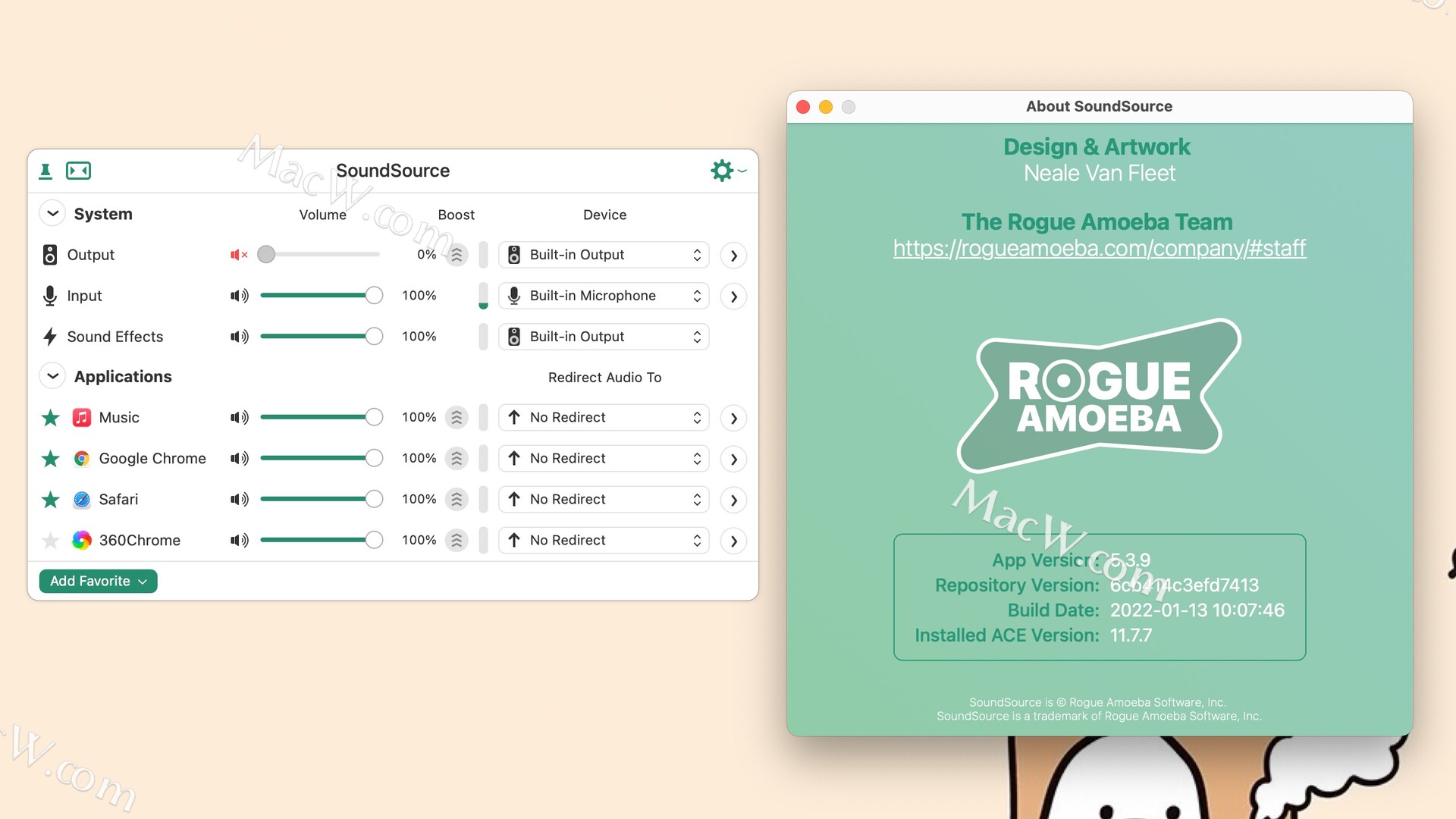
Task: Mute Google Chrome speaker icon
Action: [x=239, y=458]
